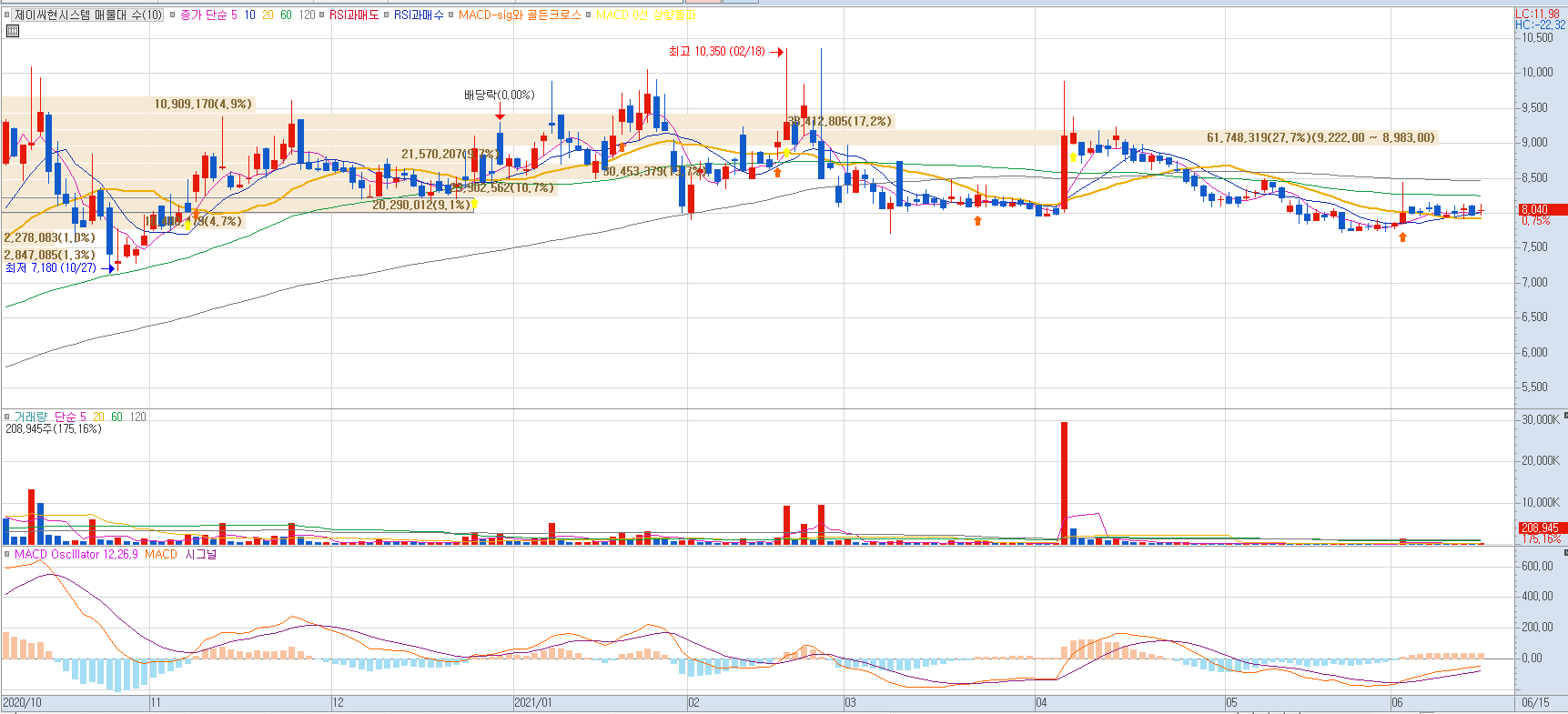Click the marker square before RSI과매도
The height and width of the screenshot is (714, 1568).
322,15
